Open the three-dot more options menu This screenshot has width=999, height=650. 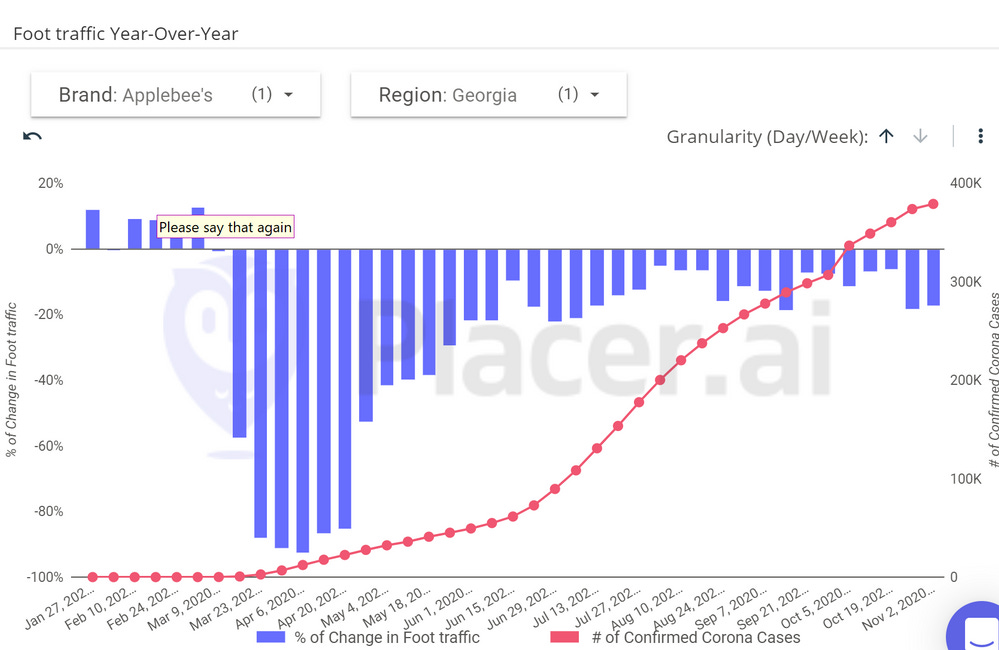click(x=981, y=136)
